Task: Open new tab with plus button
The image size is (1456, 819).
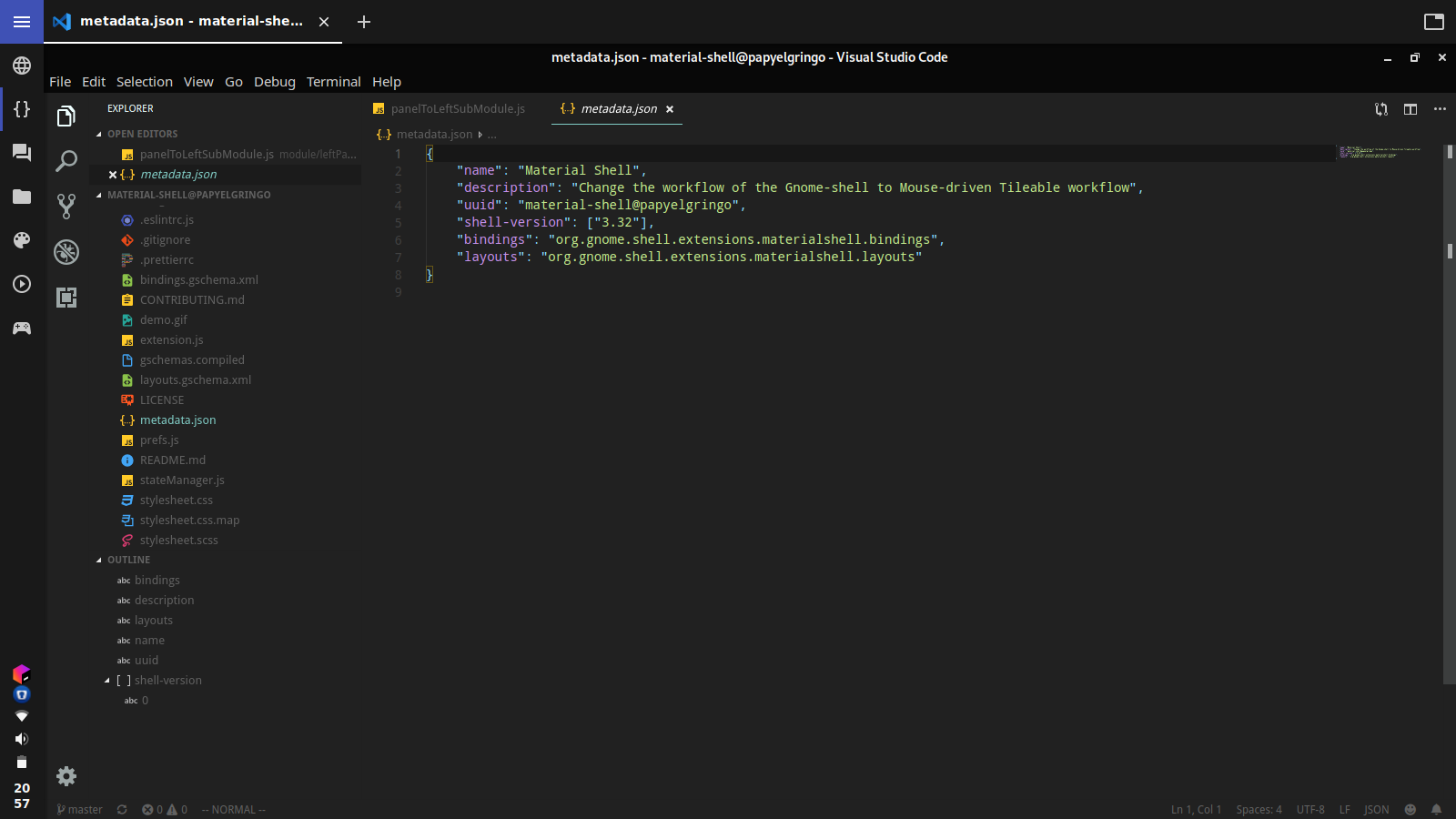Action: point(364,22)
